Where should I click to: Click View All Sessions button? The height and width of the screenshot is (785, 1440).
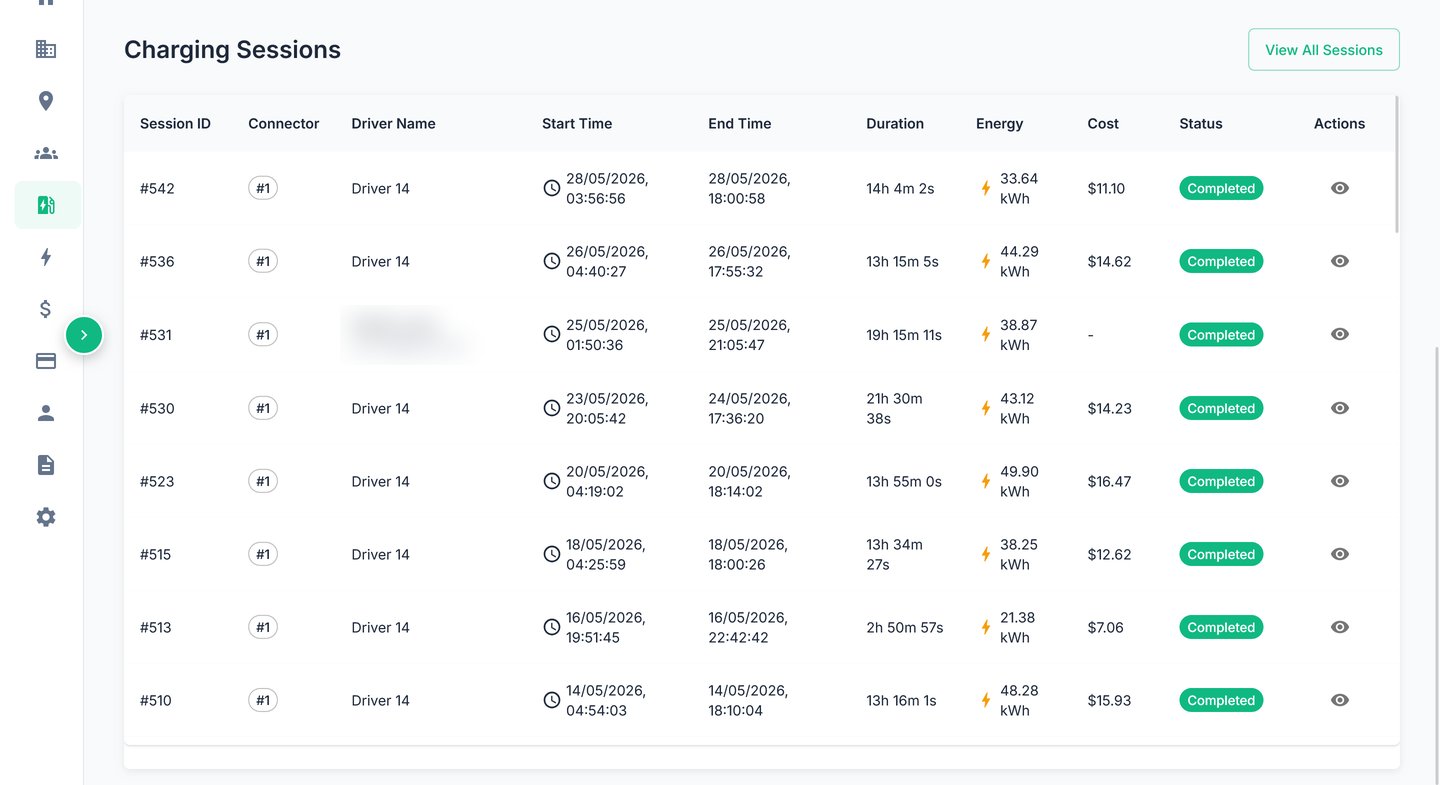pos(1324,50)
